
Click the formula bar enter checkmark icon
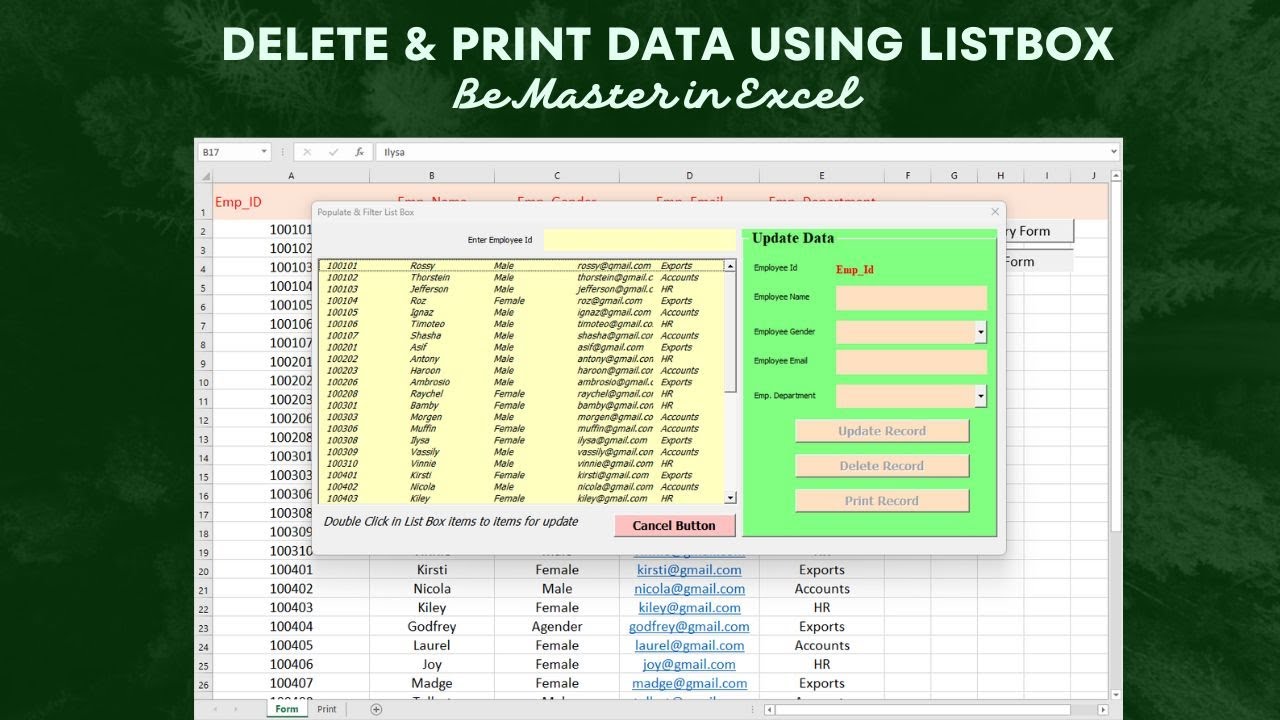pos(333,152)
